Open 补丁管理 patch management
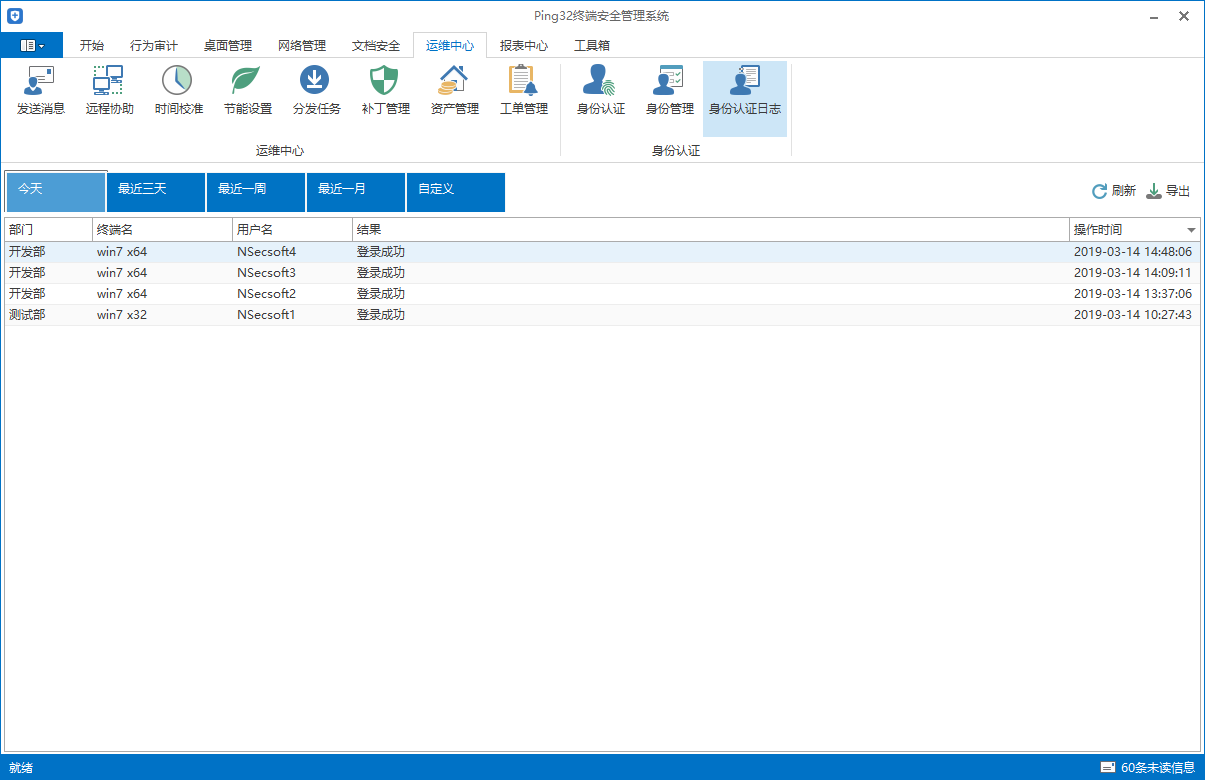This screenshot has height=780, width=1205. pos(385,92)
